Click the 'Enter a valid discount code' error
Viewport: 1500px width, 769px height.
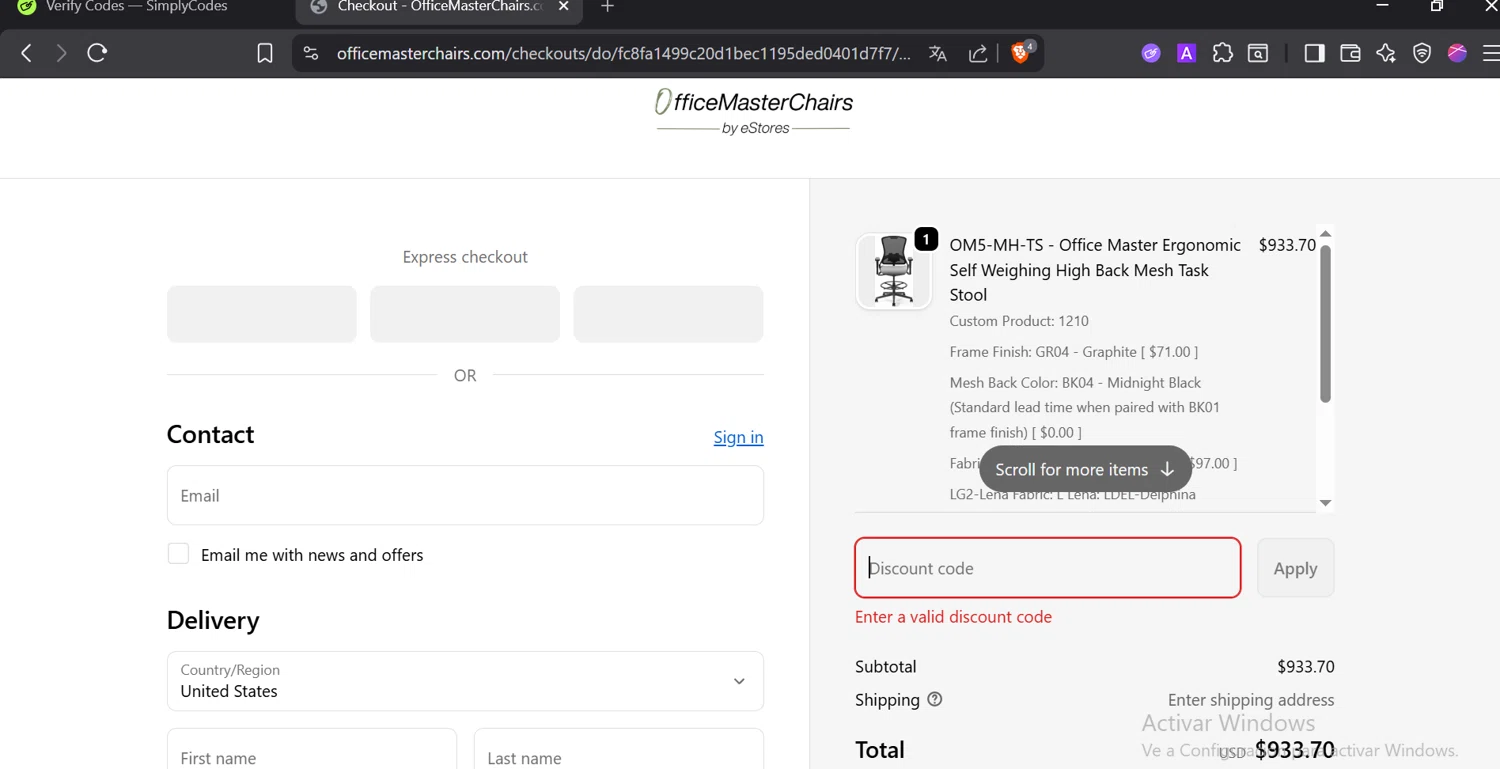pos(953,617)
